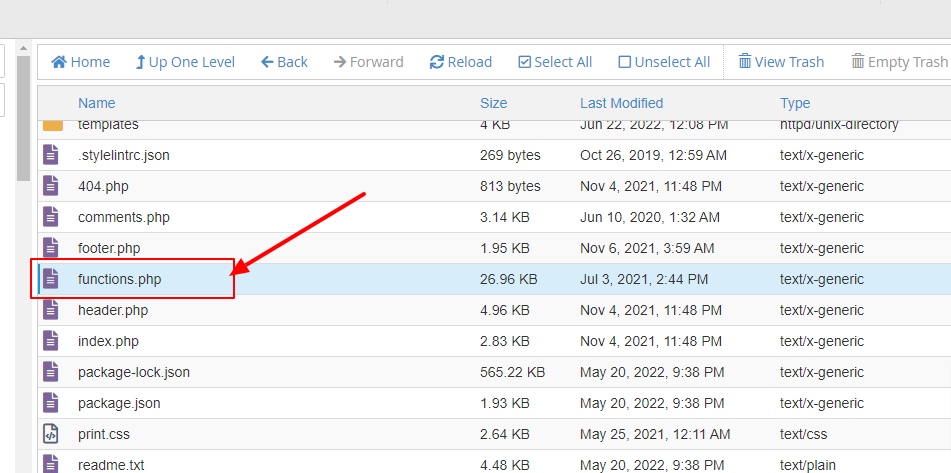Open View Trash
951x473 pixels.
point(781,62)
